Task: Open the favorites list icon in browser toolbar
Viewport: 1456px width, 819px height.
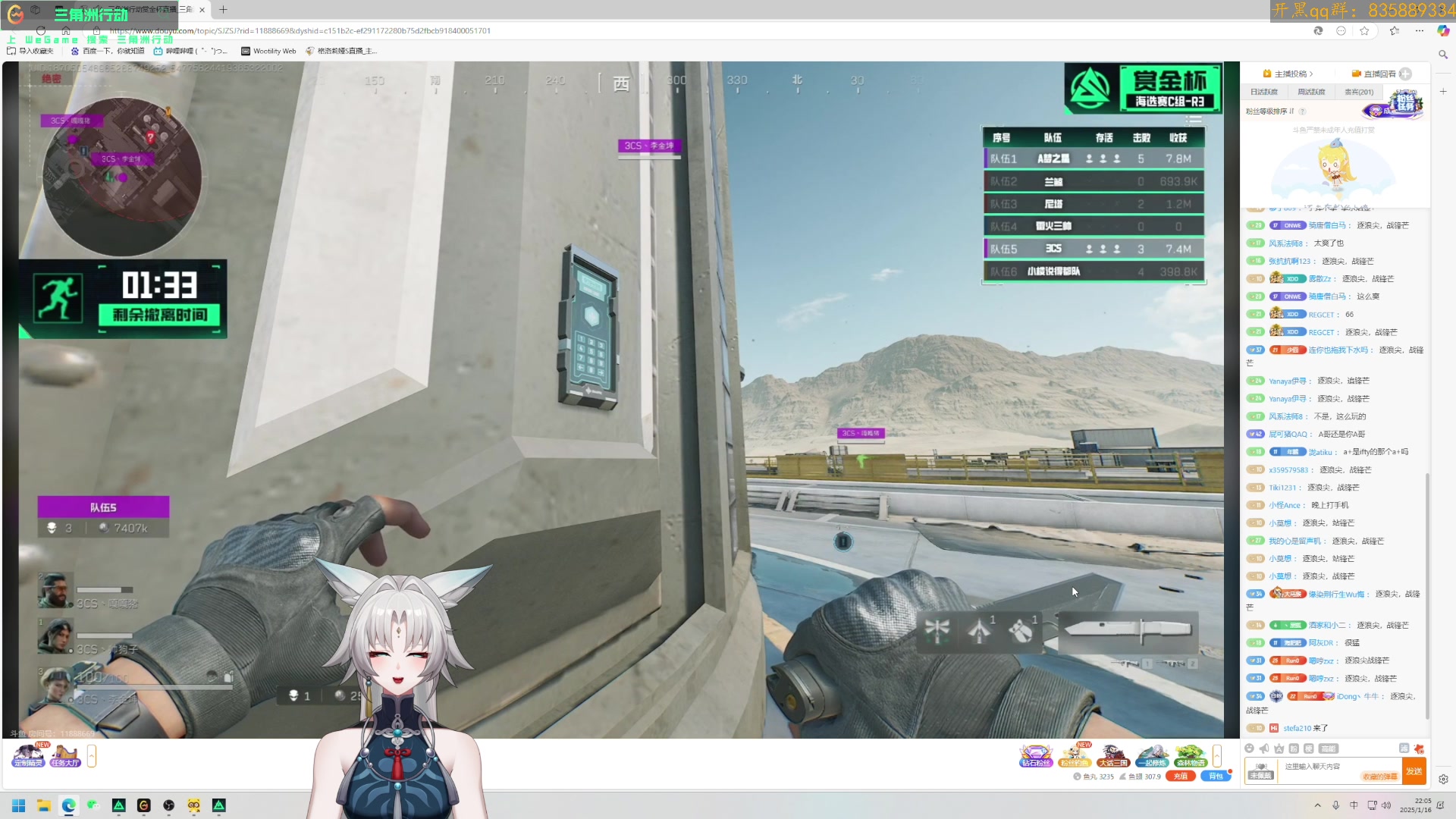Action: tap(1394, 30)
